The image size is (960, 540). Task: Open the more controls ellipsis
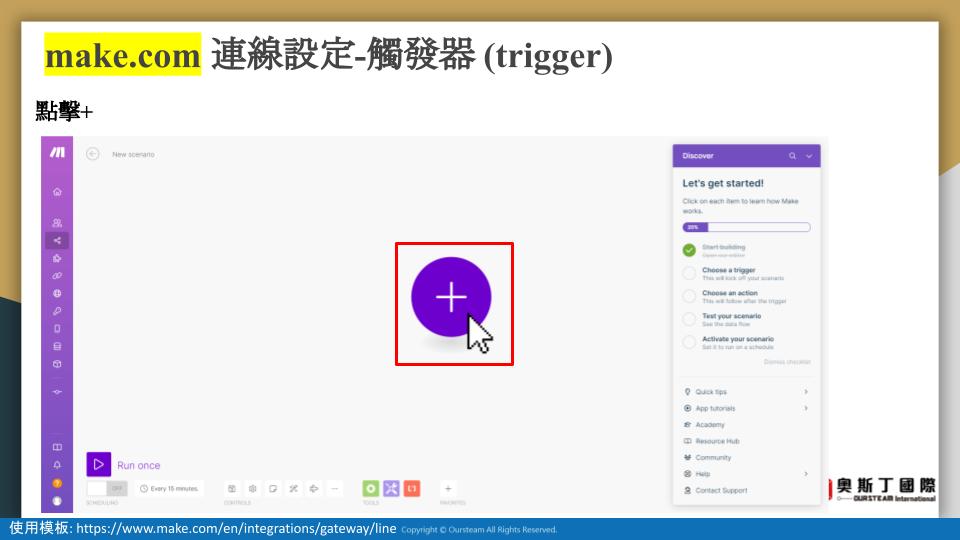click(x=334, y=489)
